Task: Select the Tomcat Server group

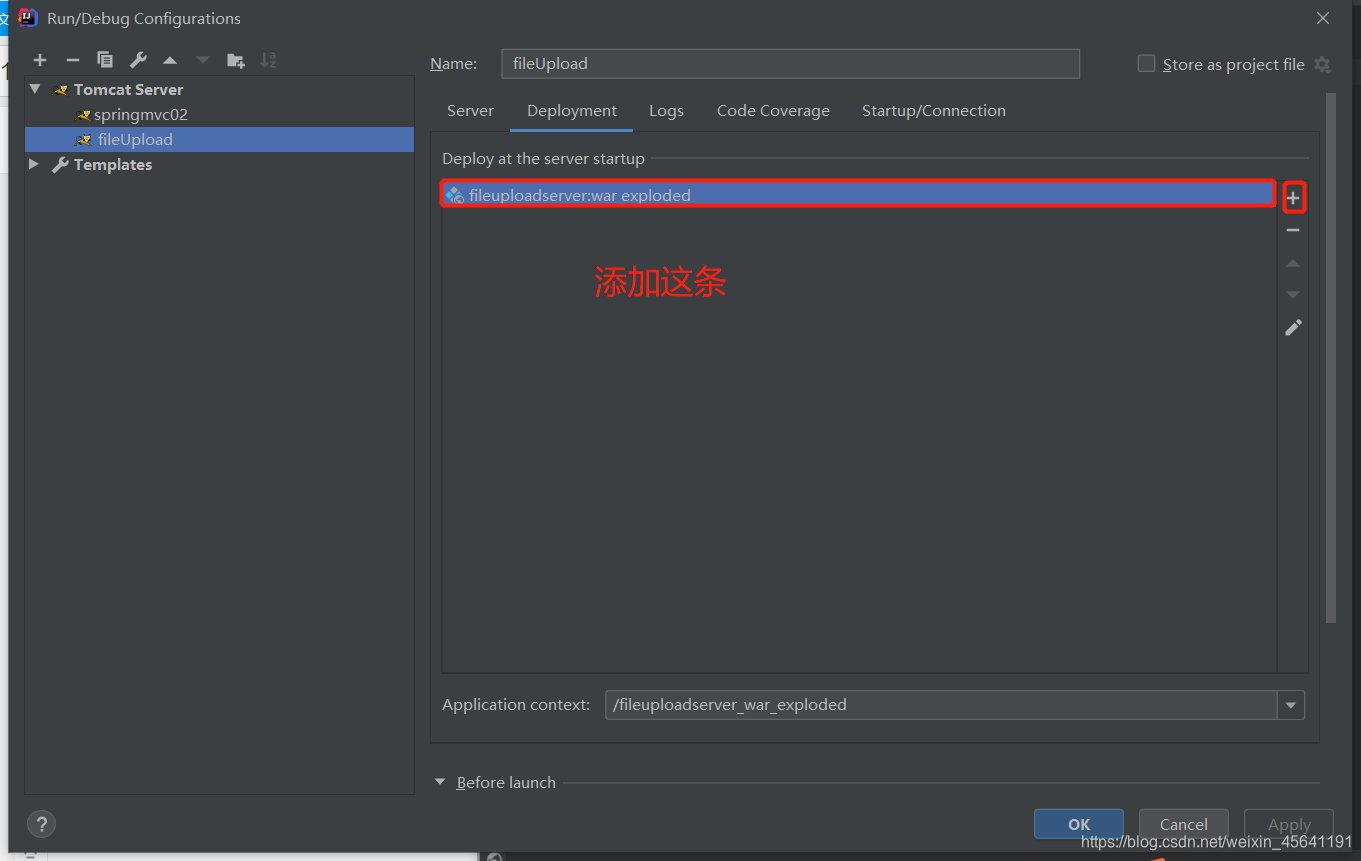Action: pyautogui.click(x=219, y=89)
